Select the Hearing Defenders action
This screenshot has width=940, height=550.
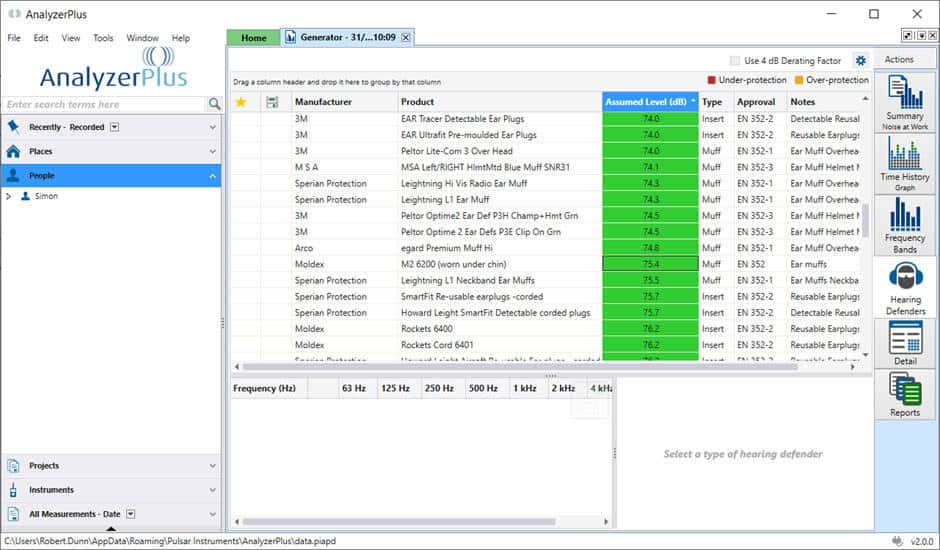[x=905, y=289]
